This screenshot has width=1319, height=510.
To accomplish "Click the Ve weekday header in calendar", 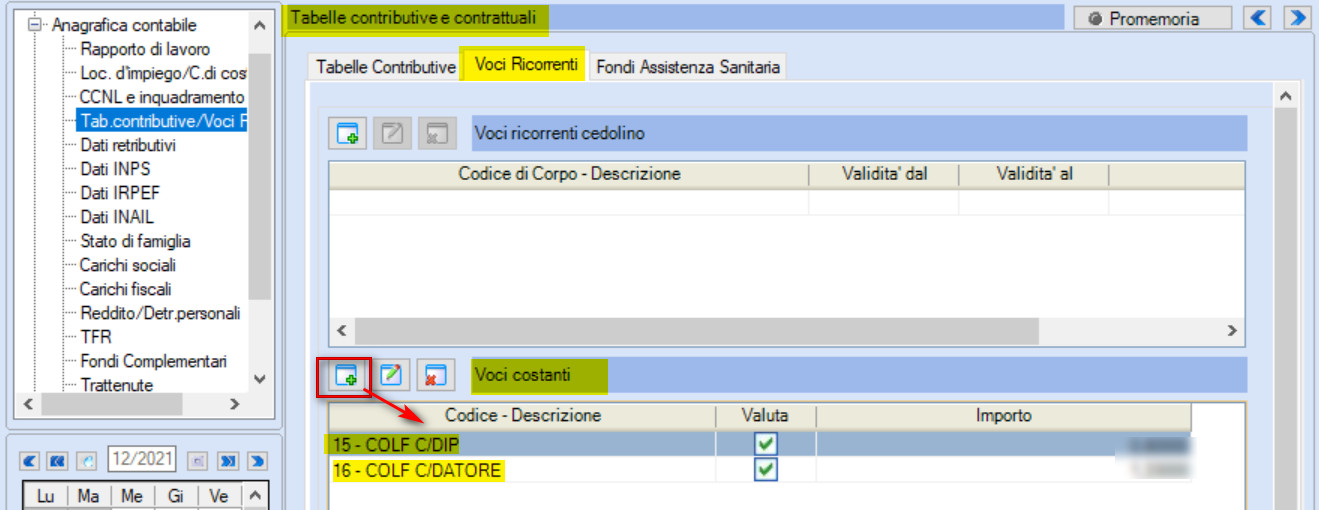I will point(219,496).
